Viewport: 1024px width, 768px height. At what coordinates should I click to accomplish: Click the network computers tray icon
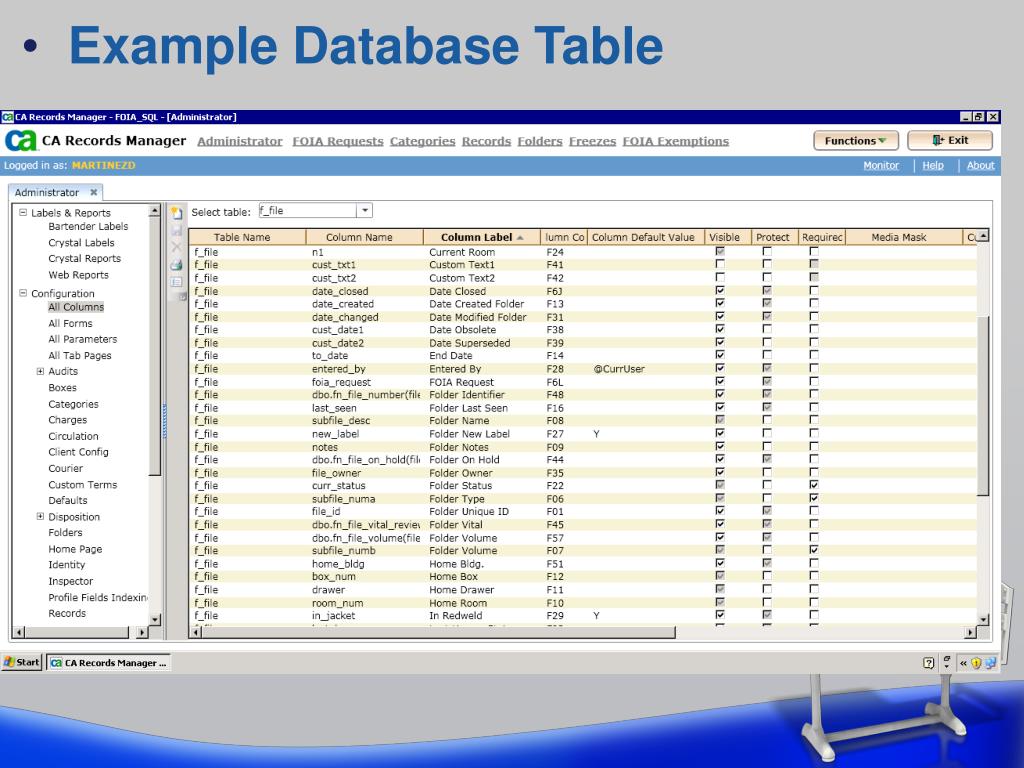pos(991,663)
